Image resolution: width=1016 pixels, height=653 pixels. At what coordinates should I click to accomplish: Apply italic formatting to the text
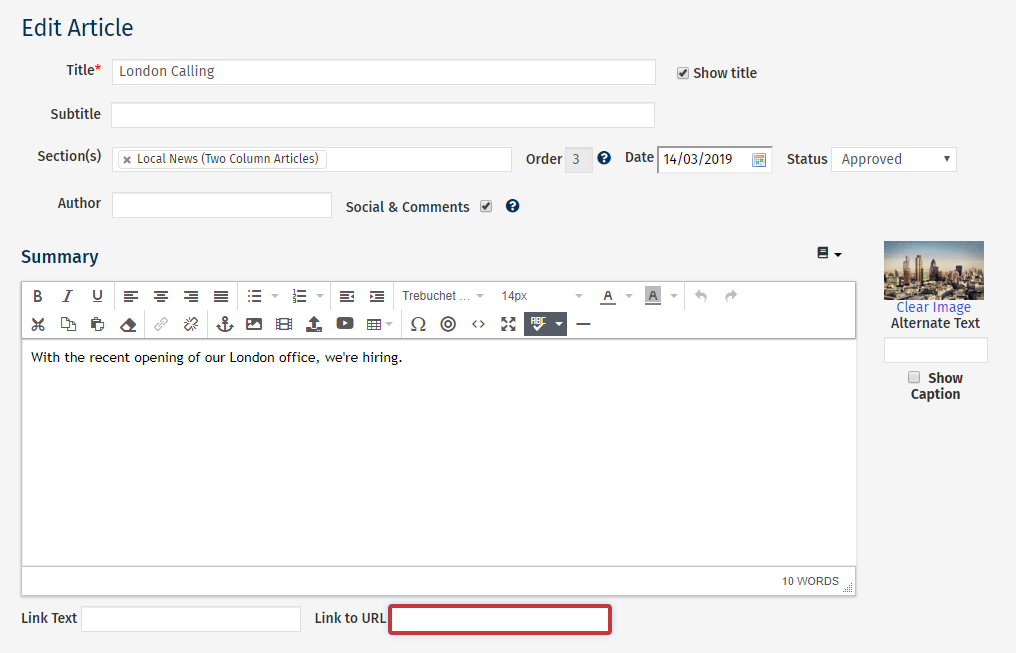click(x=67, y=296)
